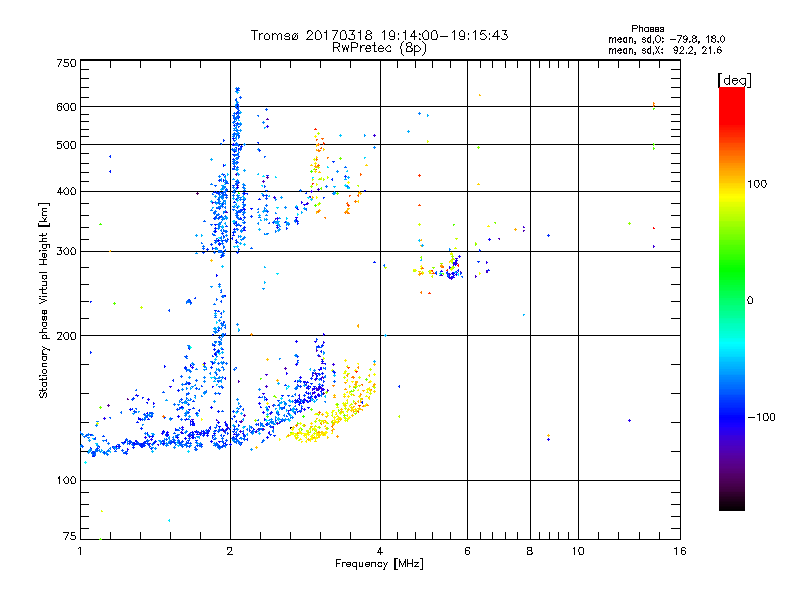
Task: Click the y-axis tick label "75"
Action: (x=70, y=536)
